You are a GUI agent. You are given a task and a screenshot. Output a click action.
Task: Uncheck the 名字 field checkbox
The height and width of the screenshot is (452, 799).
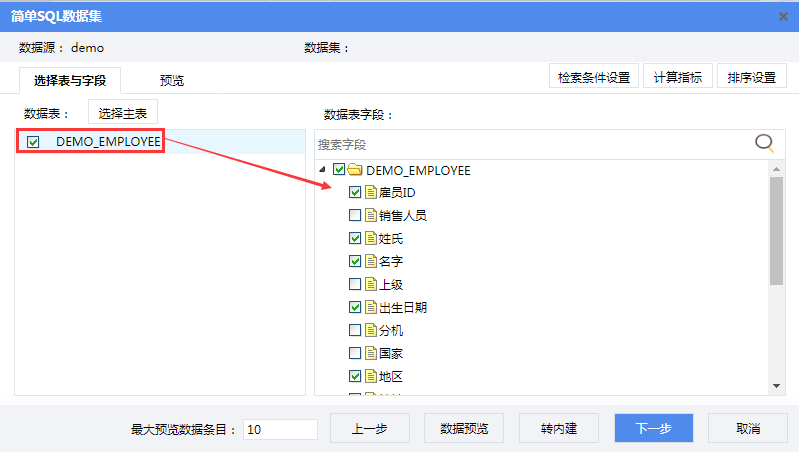pyautogui.click(x=354, y=262)
